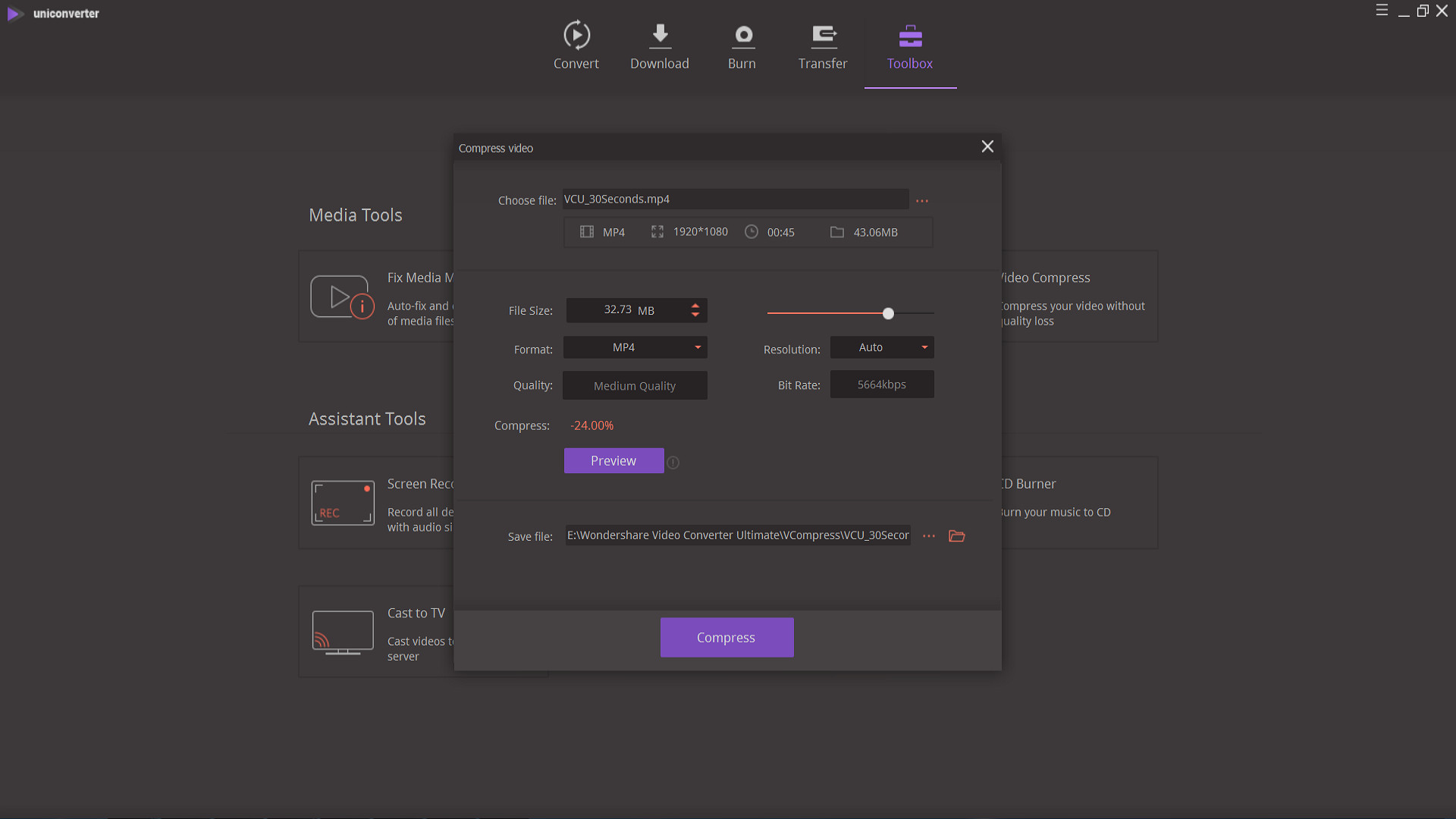Expand the Format MP4 dropdown
1456x819 pixels.
(635, 347)
